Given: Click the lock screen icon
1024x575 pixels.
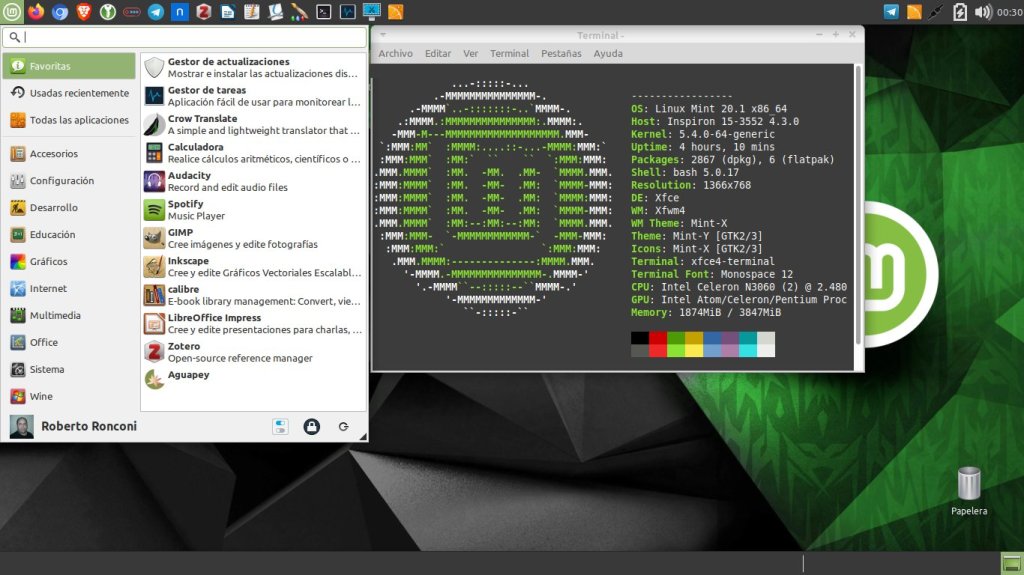Looking at the screenshot, I should [312, 427].
